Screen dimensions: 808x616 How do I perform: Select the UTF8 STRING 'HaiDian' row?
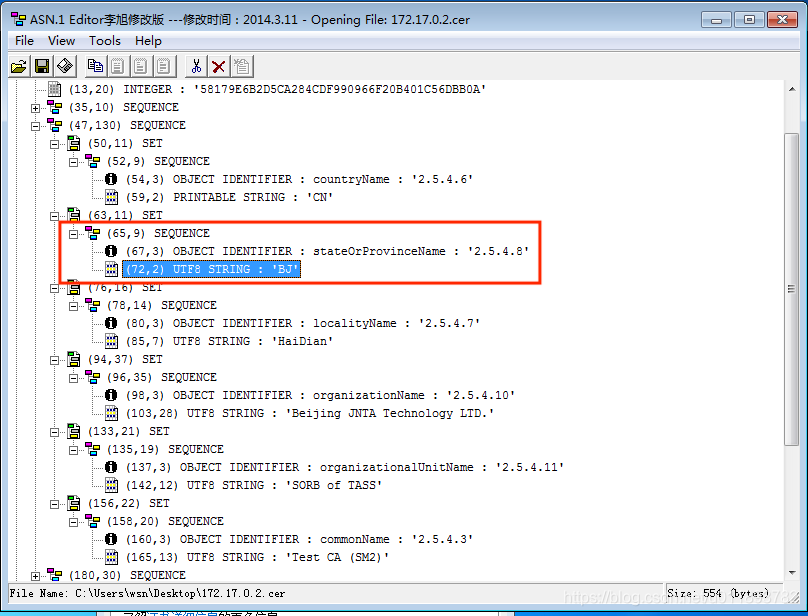(x=229, y=341)
